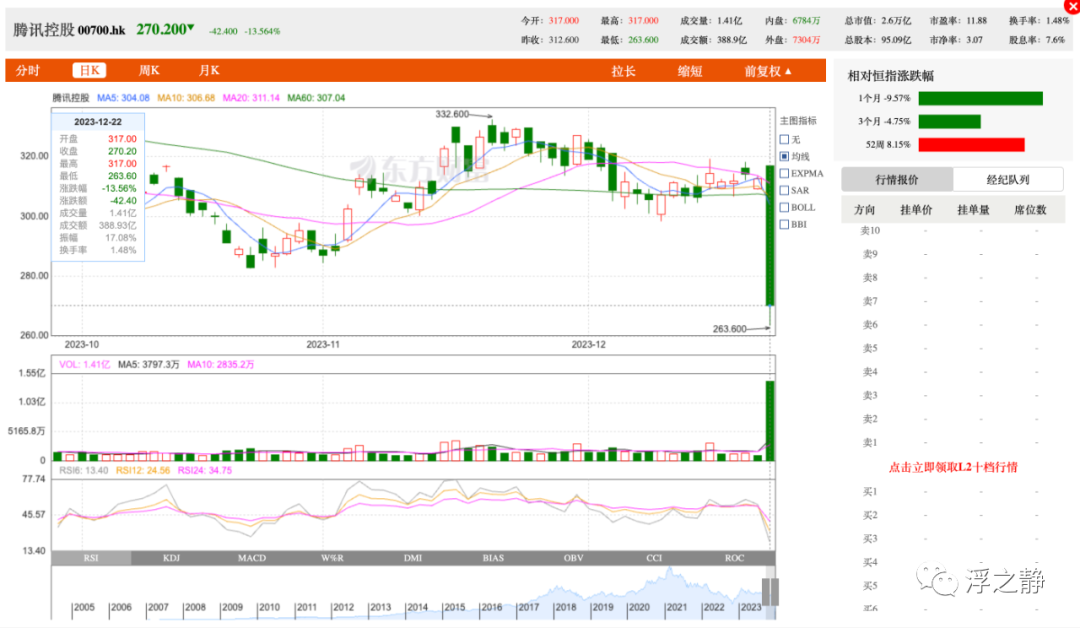Image resolution: width=1080 pixels, height=628 pixels.
Task: Close the stock chart panel
Action: click(x=1072, y=6)
